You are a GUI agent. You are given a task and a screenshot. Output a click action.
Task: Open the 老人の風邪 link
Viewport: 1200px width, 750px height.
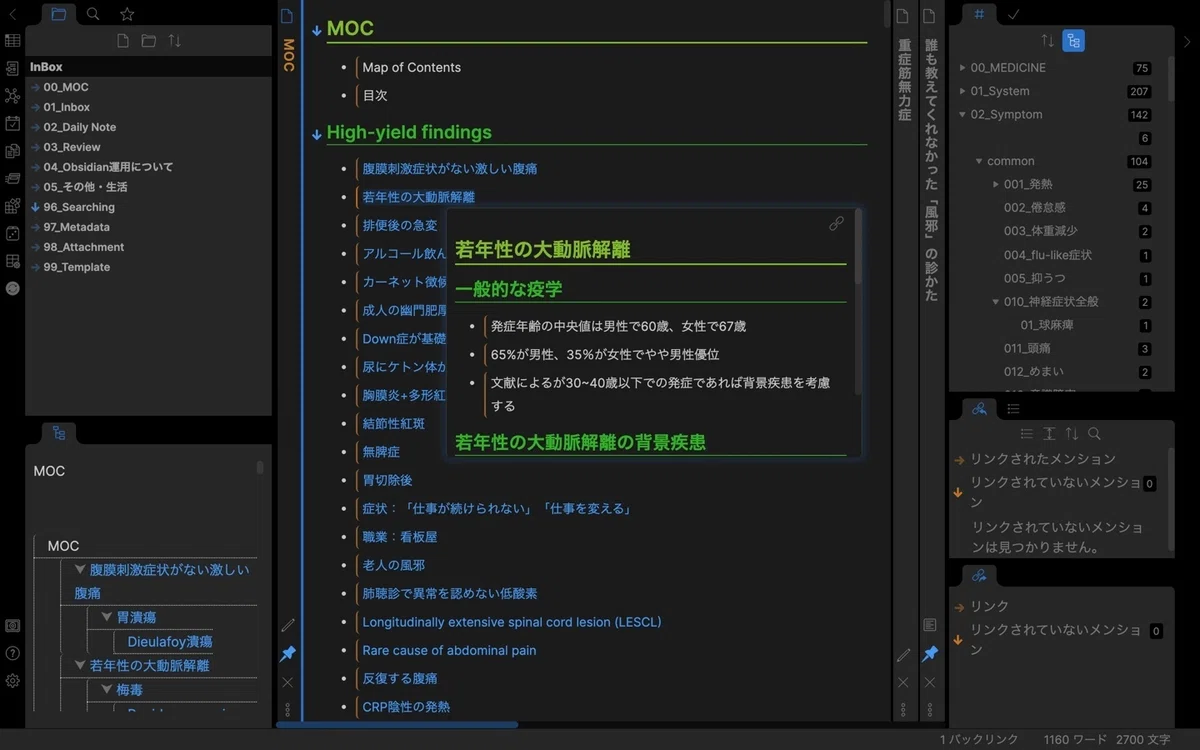[394, 565]
